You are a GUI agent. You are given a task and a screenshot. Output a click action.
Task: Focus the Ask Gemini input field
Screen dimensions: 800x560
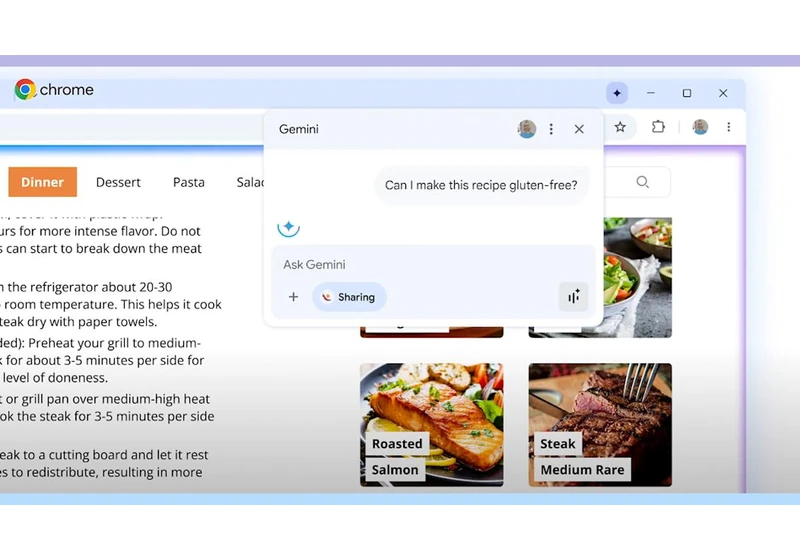pyautogui.click(x=434, y=264)
